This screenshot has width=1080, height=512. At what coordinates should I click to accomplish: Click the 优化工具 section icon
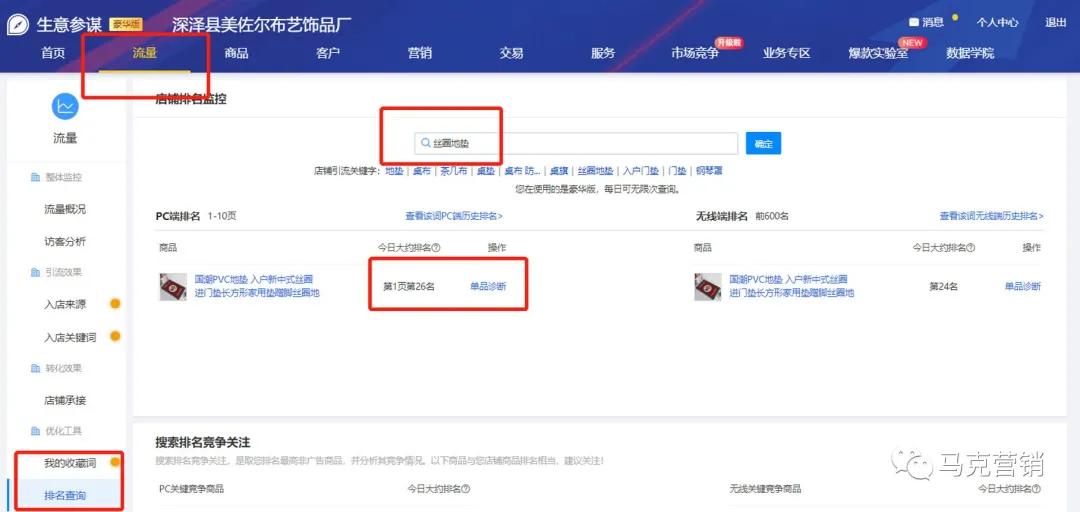click(35, 431)
